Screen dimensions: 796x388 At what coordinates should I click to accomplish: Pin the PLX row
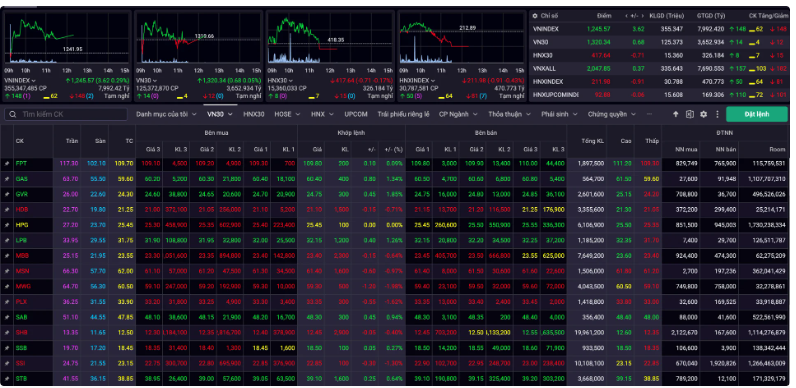[x=7, y=302]
